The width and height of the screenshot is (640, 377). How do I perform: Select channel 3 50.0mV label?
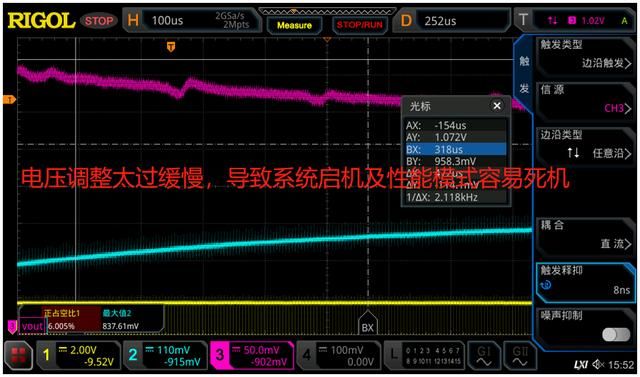click(251, 355)
